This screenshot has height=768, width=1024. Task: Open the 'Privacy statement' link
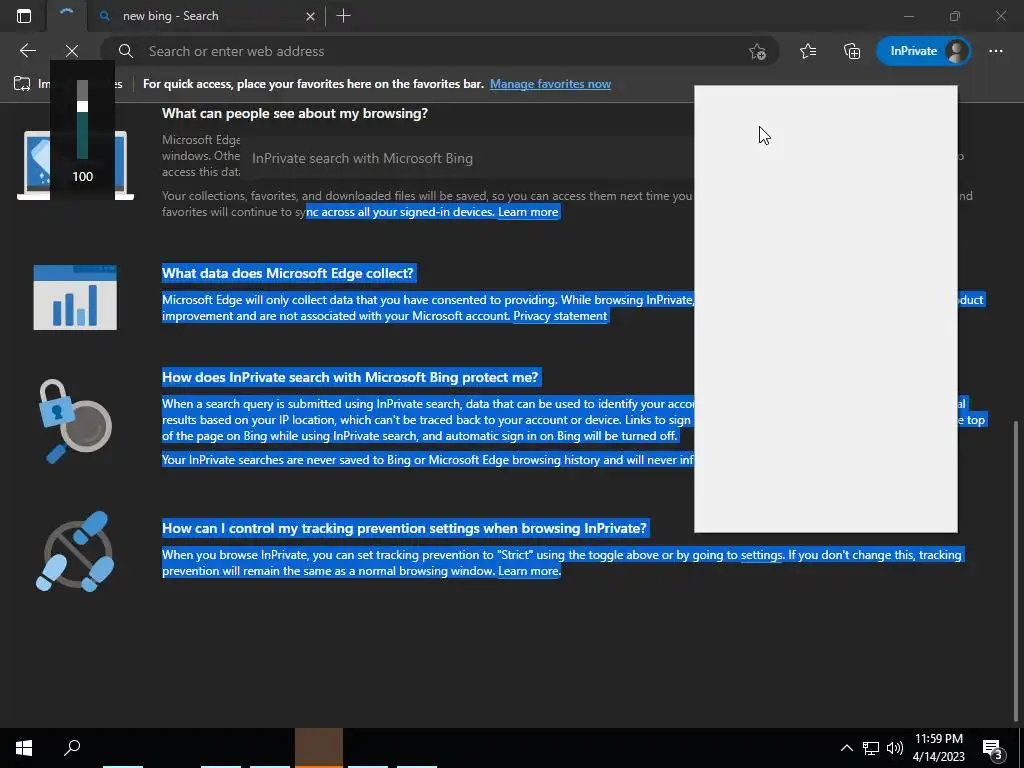(560, 315)
